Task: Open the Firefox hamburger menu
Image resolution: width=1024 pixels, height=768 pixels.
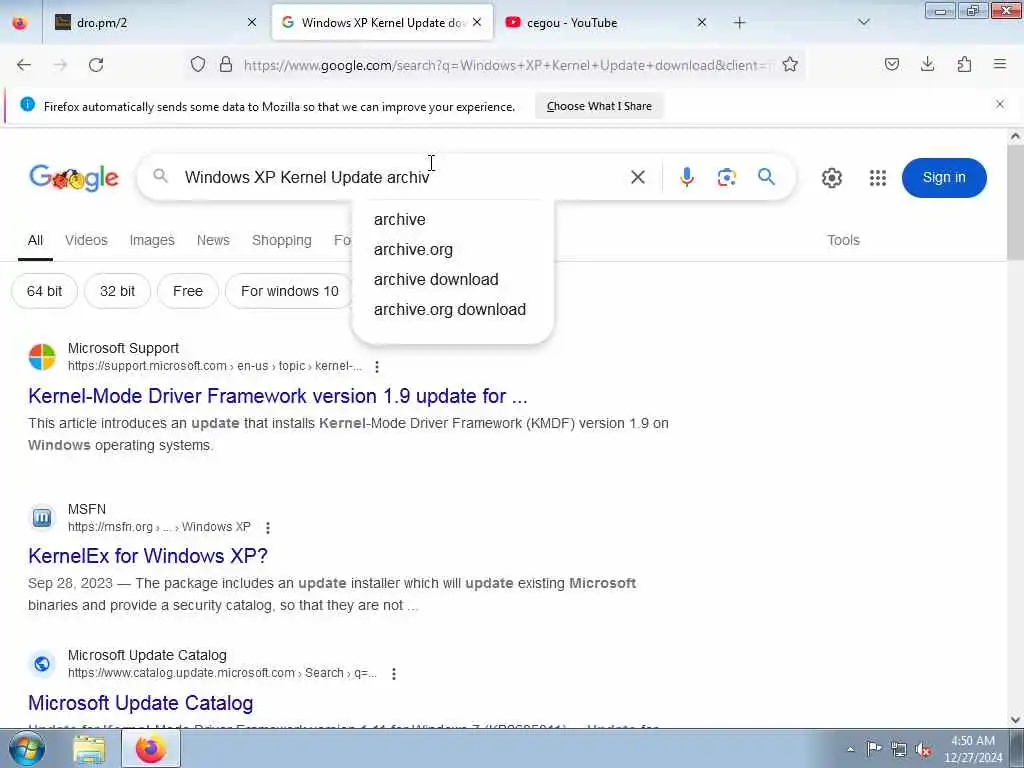Action: (1000, 64)
